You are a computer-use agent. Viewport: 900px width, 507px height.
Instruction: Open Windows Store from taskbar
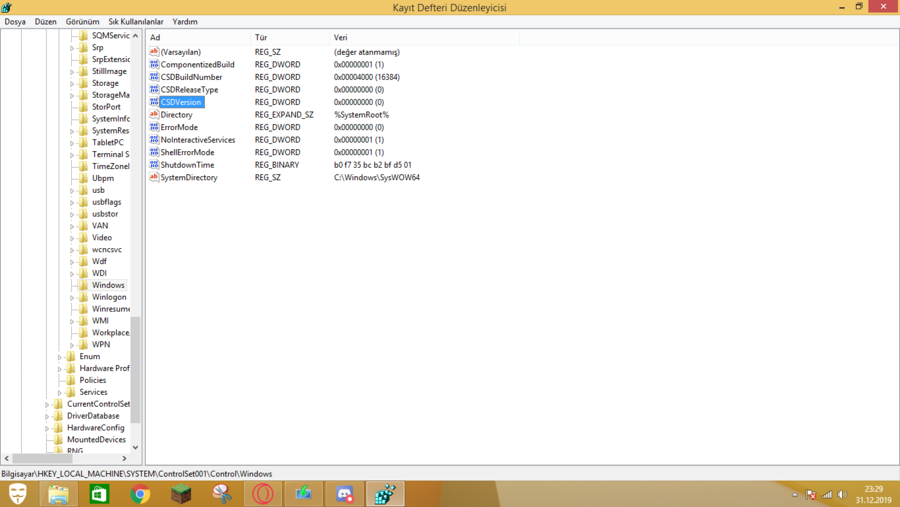click(x=99, y=494)
